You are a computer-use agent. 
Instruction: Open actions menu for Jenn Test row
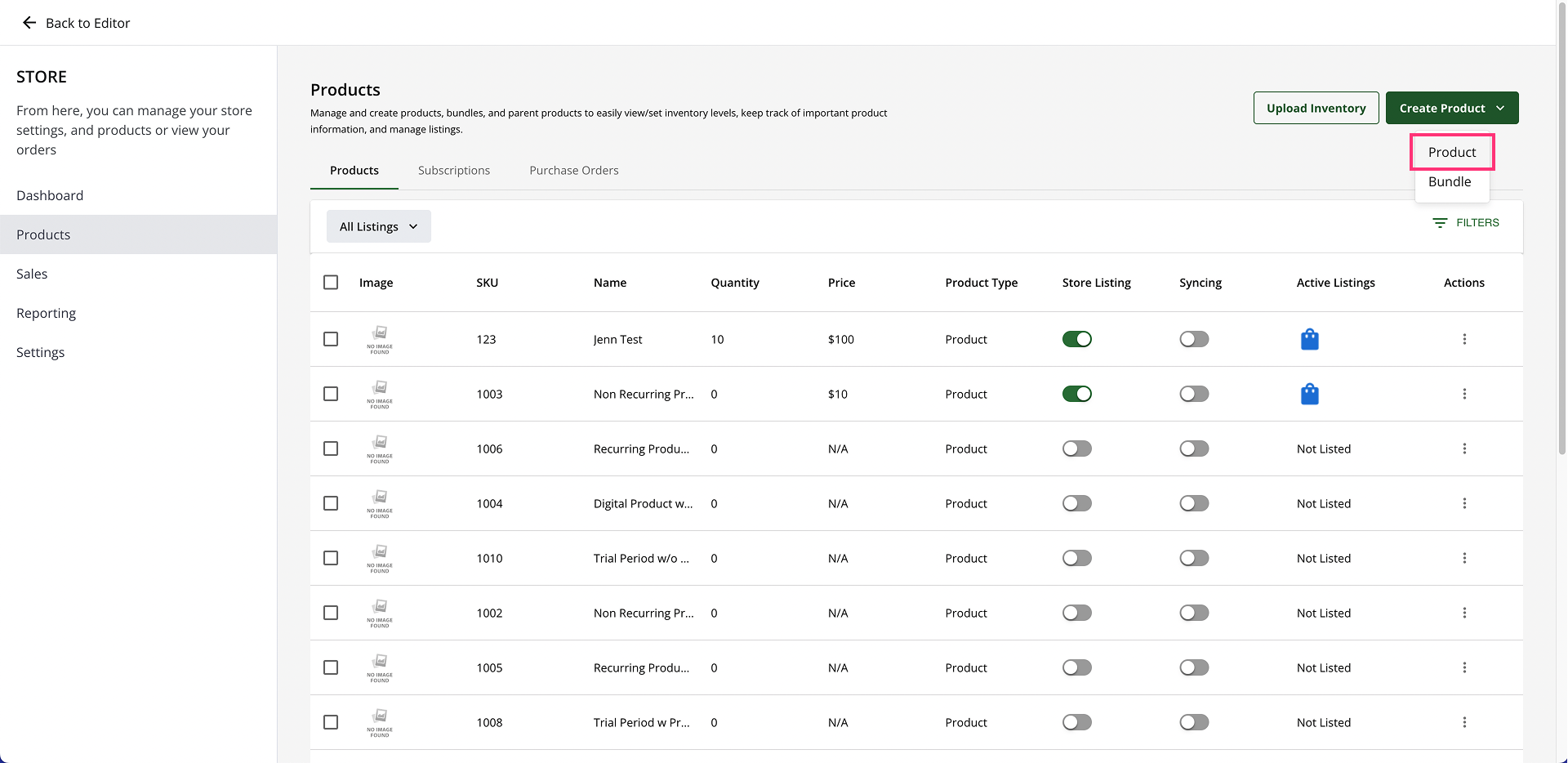(1463, 339)
